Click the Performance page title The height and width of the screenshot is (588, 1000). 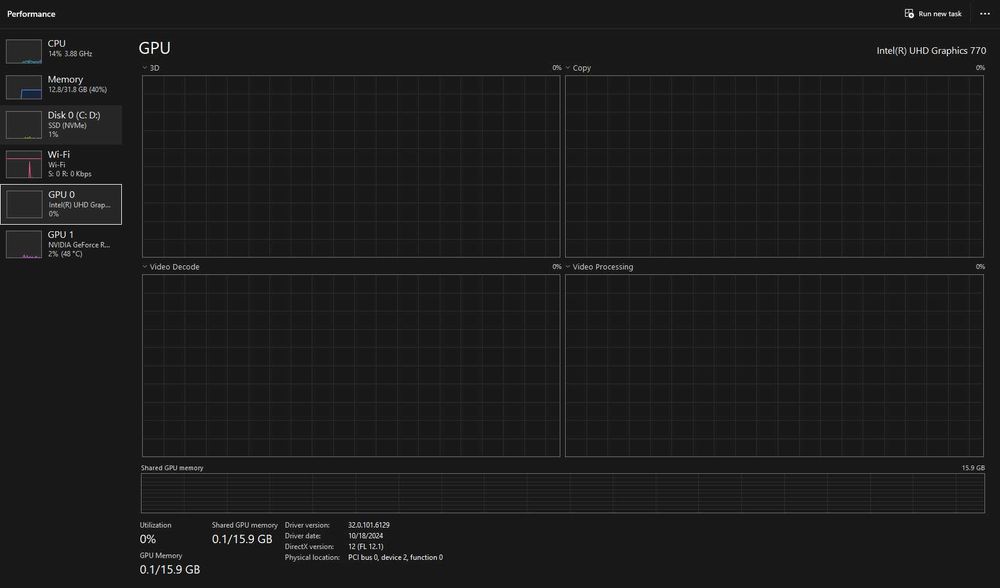31,14
